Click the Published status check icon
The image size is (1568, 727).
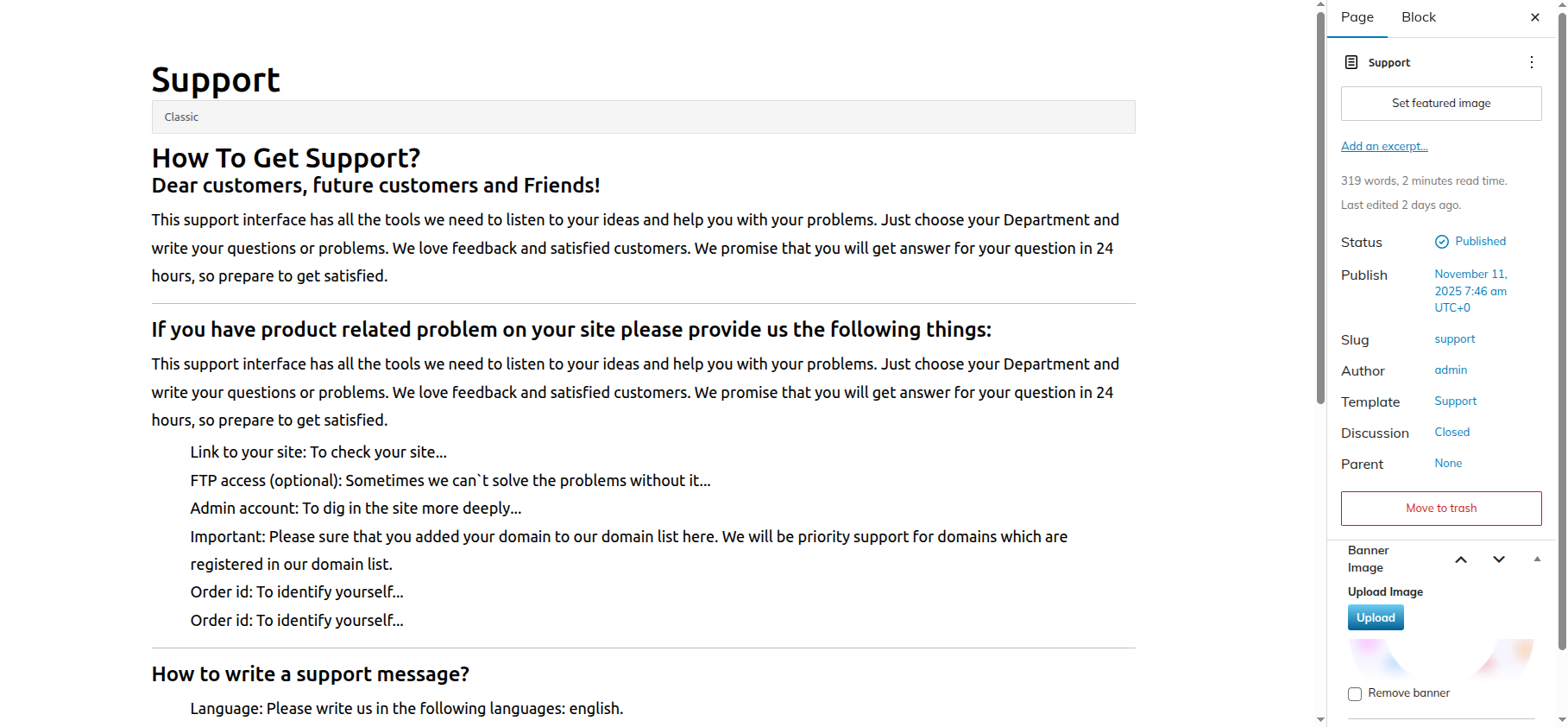point(1441,242)
